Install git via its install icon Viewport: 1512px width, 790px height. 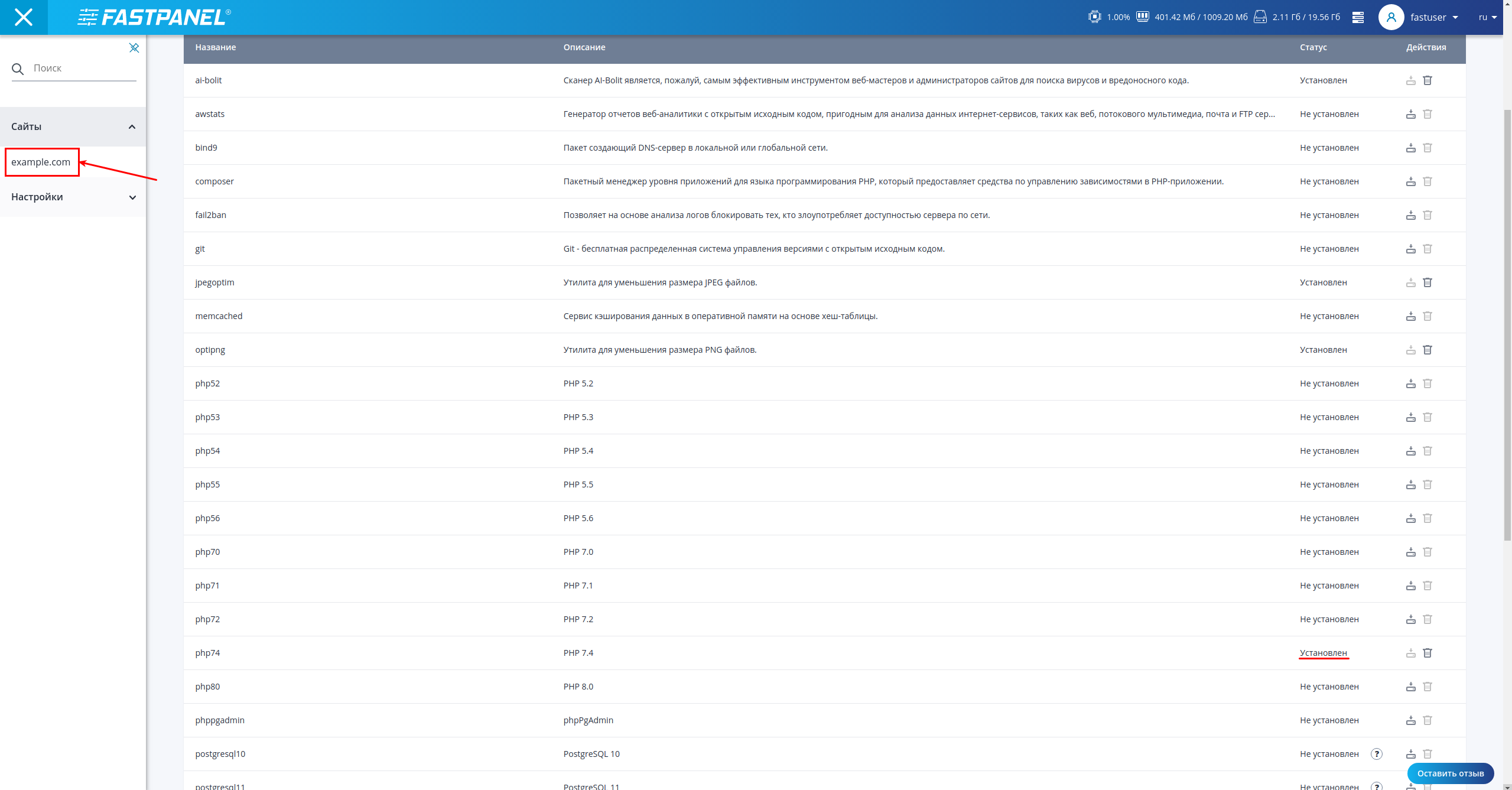(1410, 249)
